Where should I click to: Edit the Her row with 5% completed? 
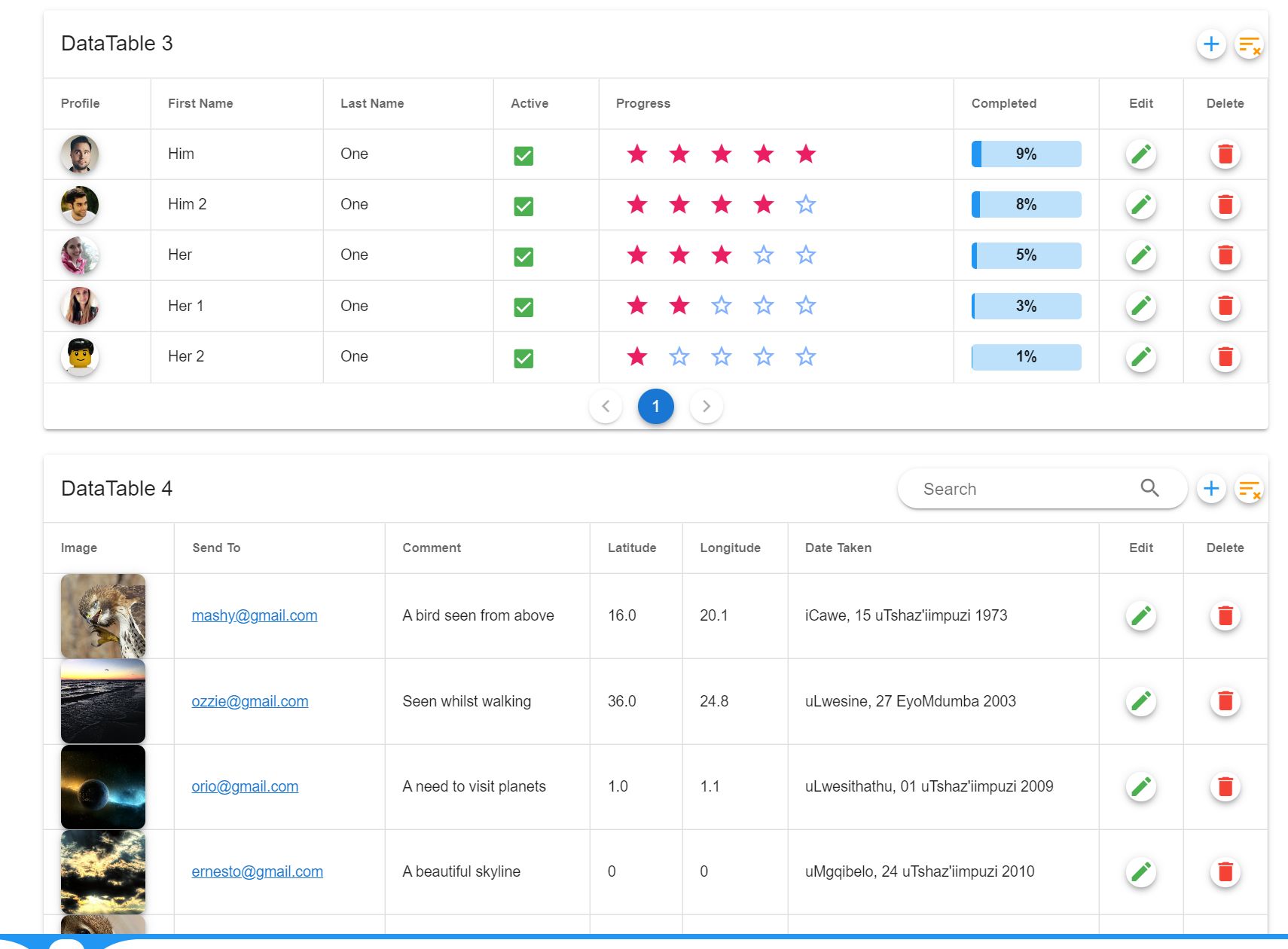(x=1141, y=255)
